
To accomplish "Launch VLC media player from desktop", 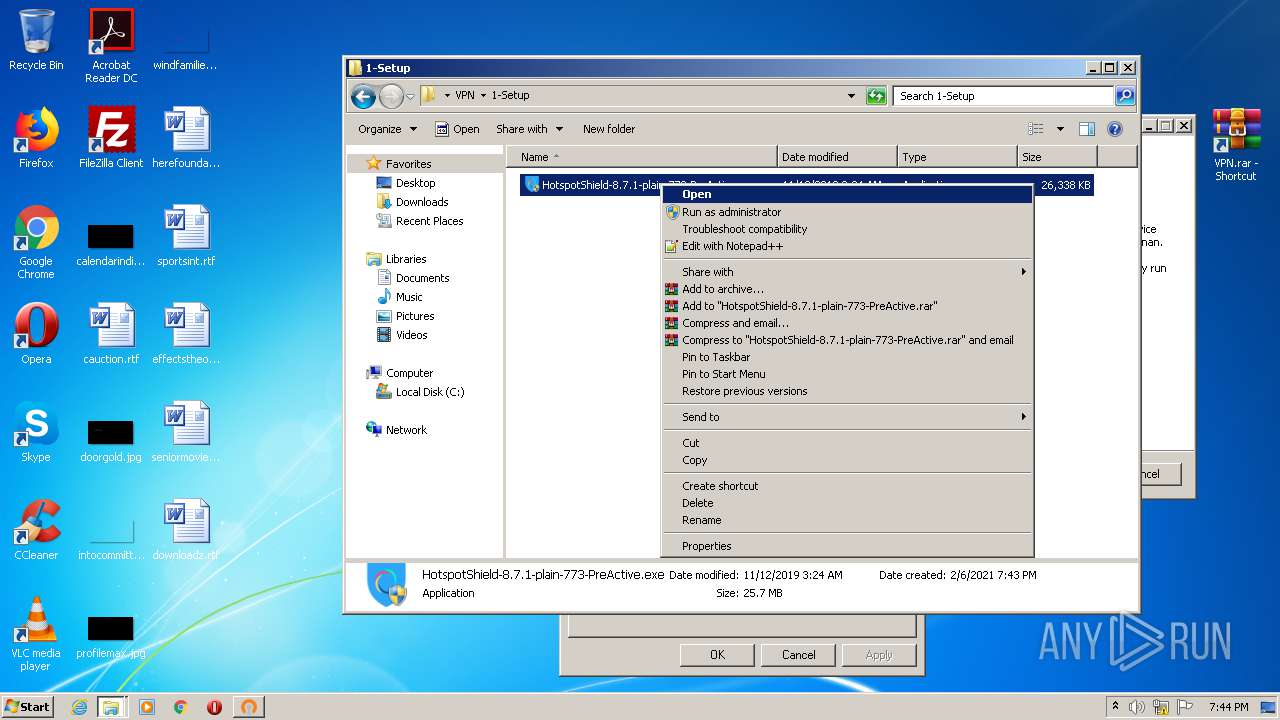I will click(x=36, y=634).
